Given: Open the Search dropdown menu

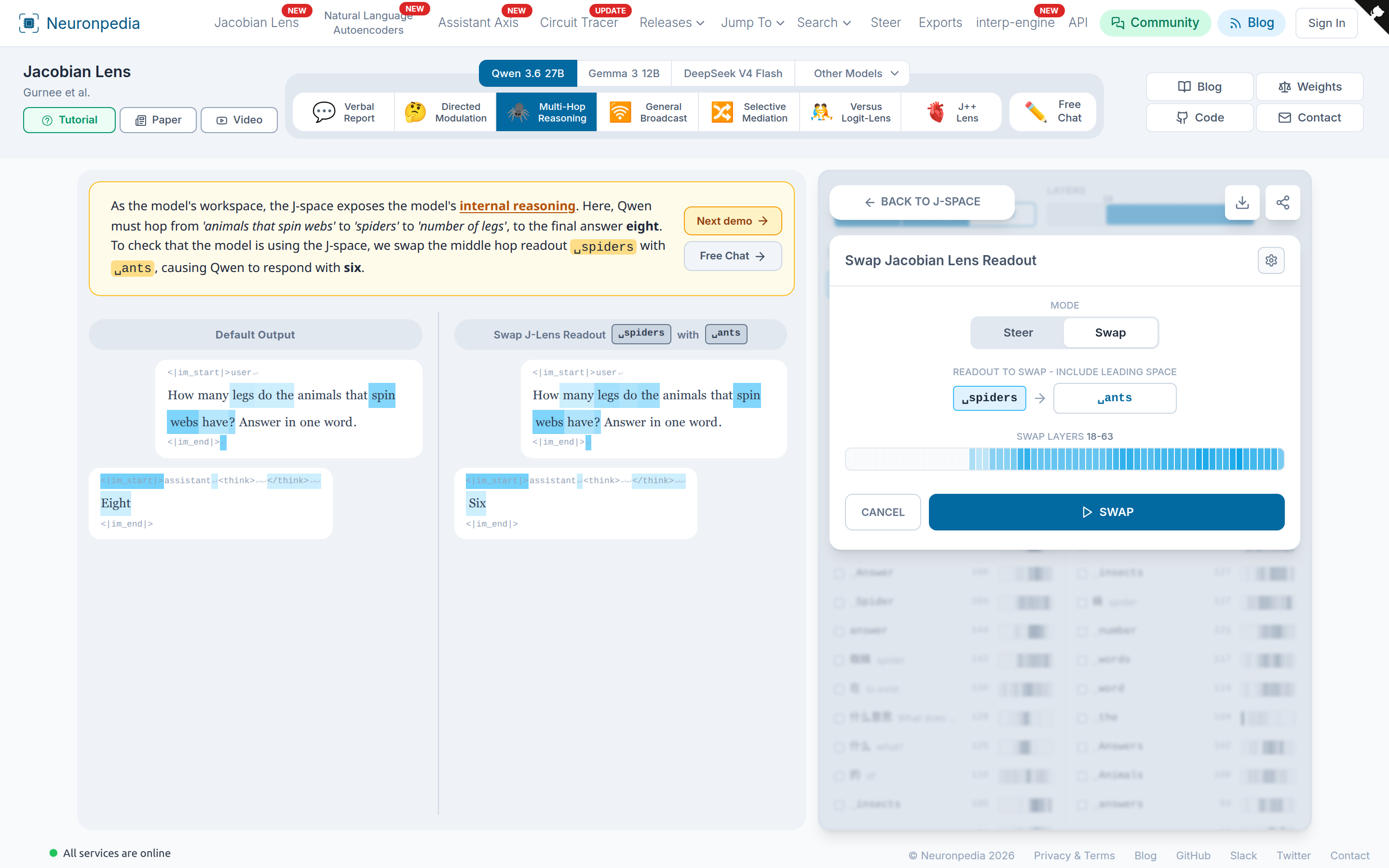Looking at the screenshot, I should [824, 23].
